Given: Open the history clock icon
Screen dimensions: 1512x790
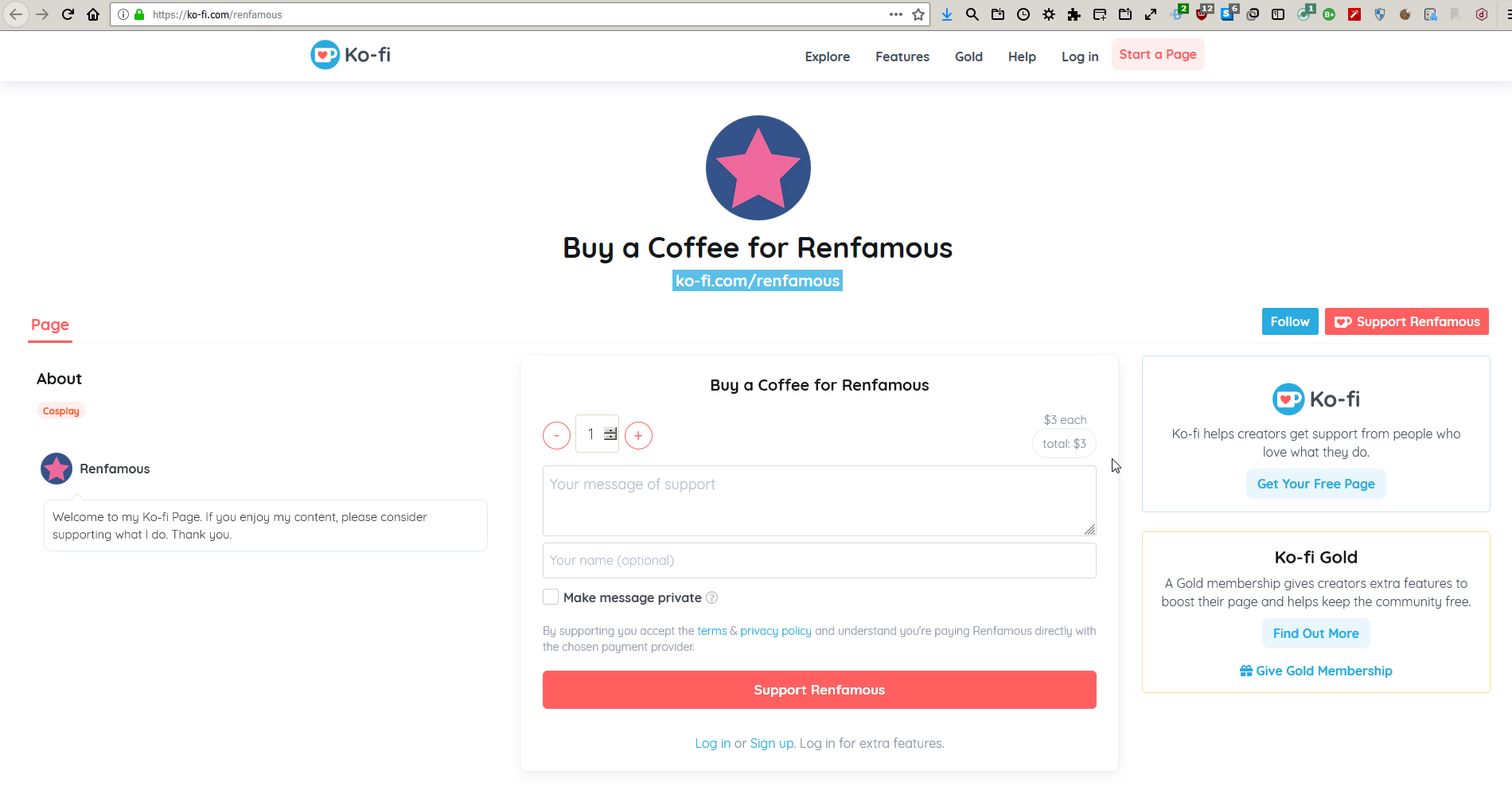Looking at the screenshot, I should tap(1023, 14).
